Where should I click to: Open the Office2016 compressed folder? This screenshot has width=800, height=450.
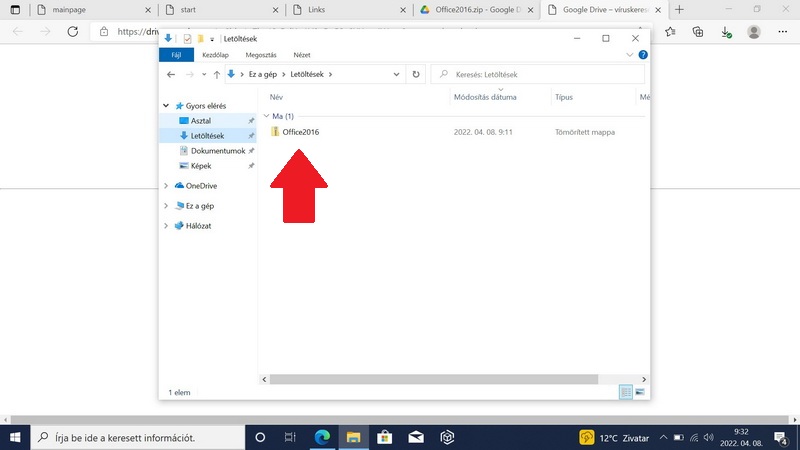(x=301, y=132)
